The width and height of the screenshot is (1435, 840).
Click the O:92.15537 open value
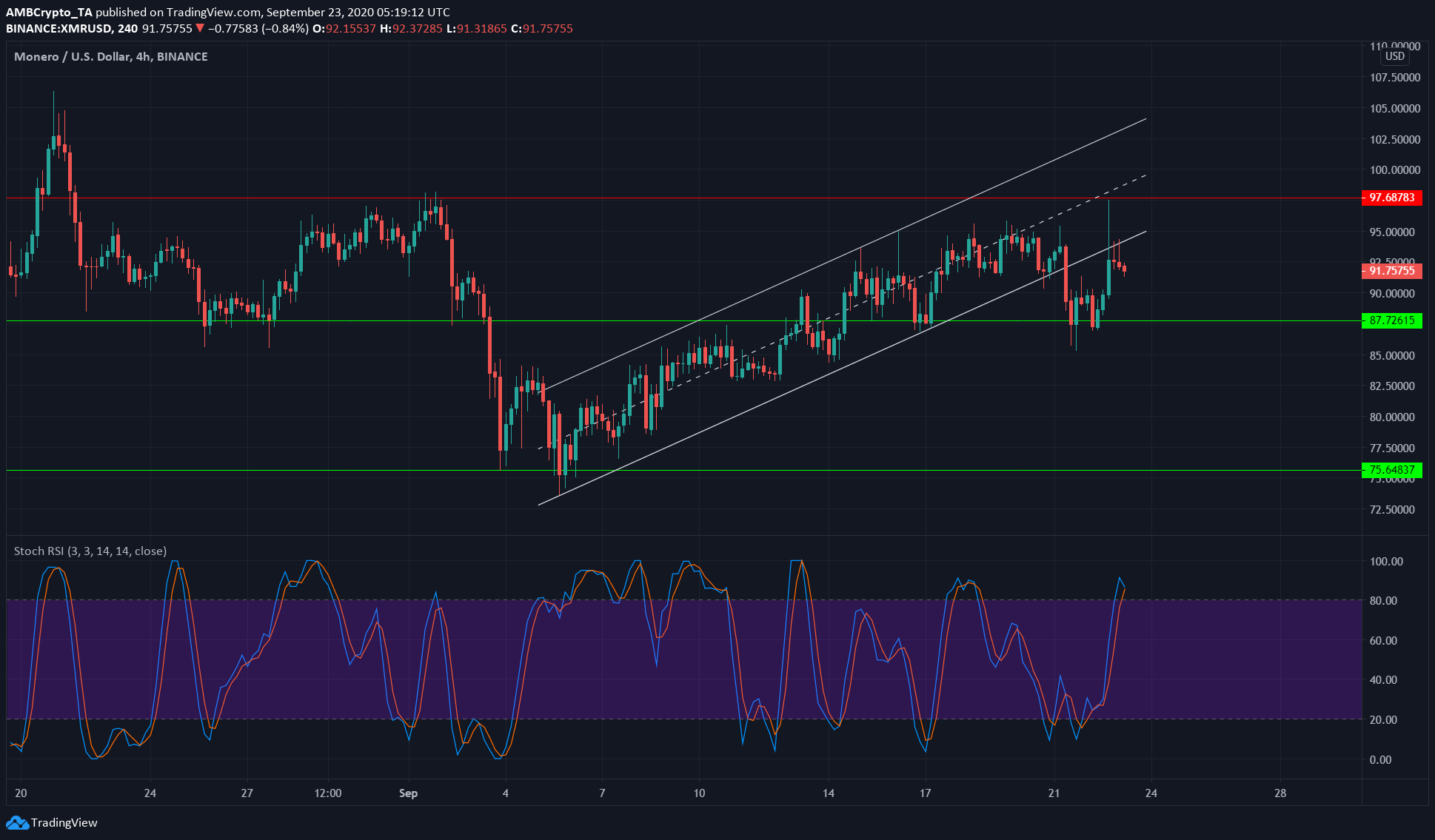[x=344, y=29]
